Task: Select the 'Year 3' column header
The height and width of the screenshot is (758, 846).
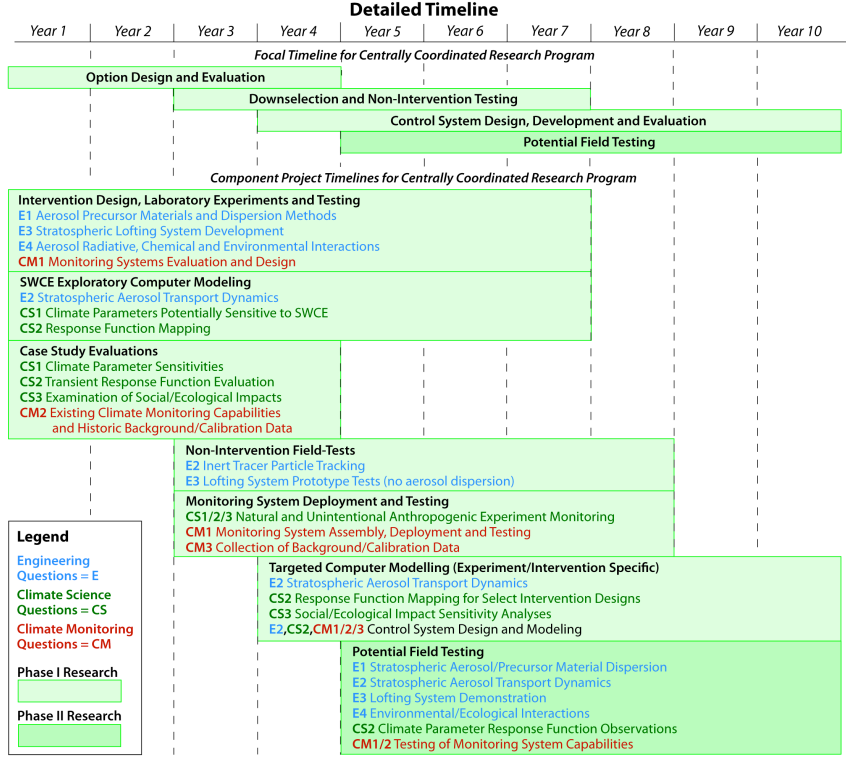Action: coord(216,31)
